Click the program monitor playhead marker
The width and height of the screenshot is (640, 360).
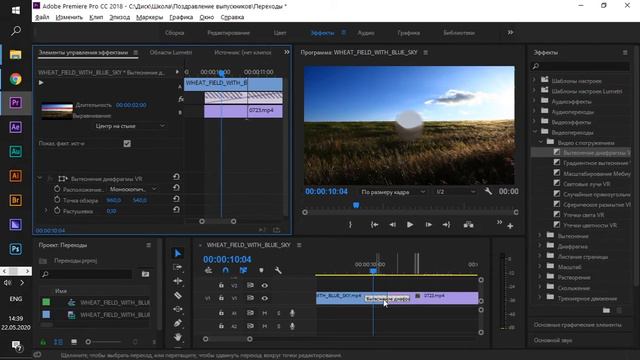tap(356, 205)
